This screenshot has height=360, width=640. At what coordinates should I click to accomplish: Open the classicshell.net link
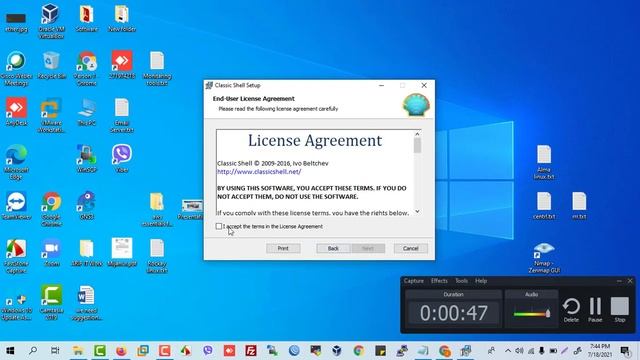[259, 172]
